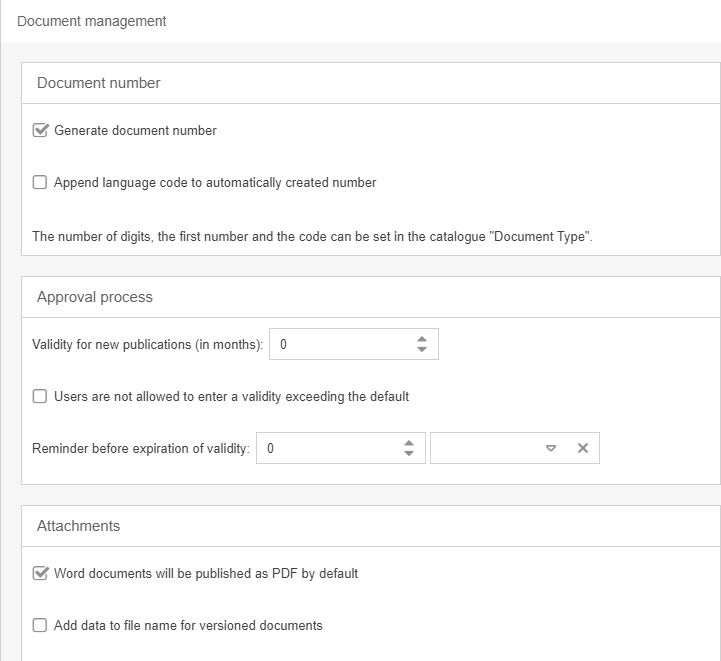Image resolution: width=721 pixels, height=661 pixels.
Task: Increase reminder before expiration value
Action: click(x=408, y=443)
